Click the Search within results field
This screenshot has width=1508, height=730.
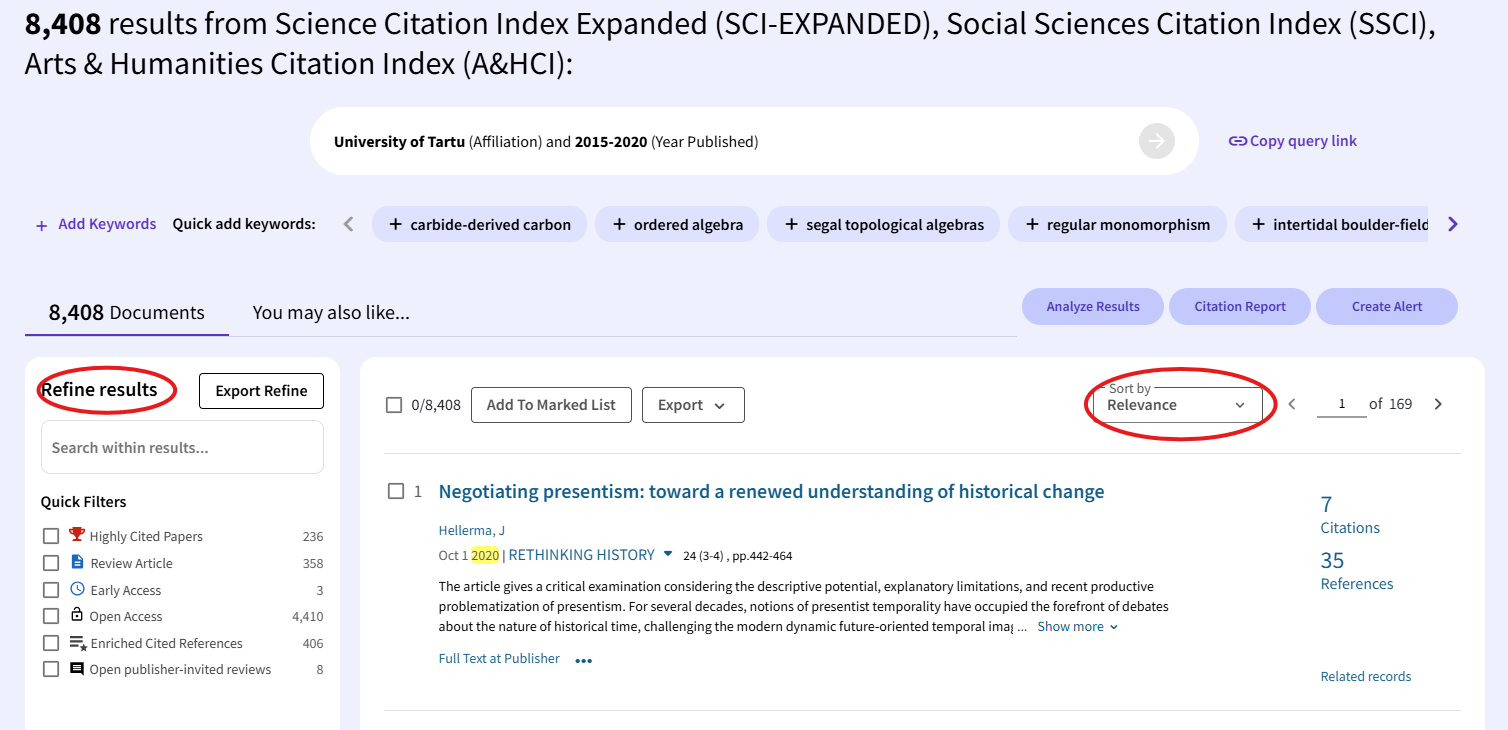pyautogui.click(x=182, y=448)
